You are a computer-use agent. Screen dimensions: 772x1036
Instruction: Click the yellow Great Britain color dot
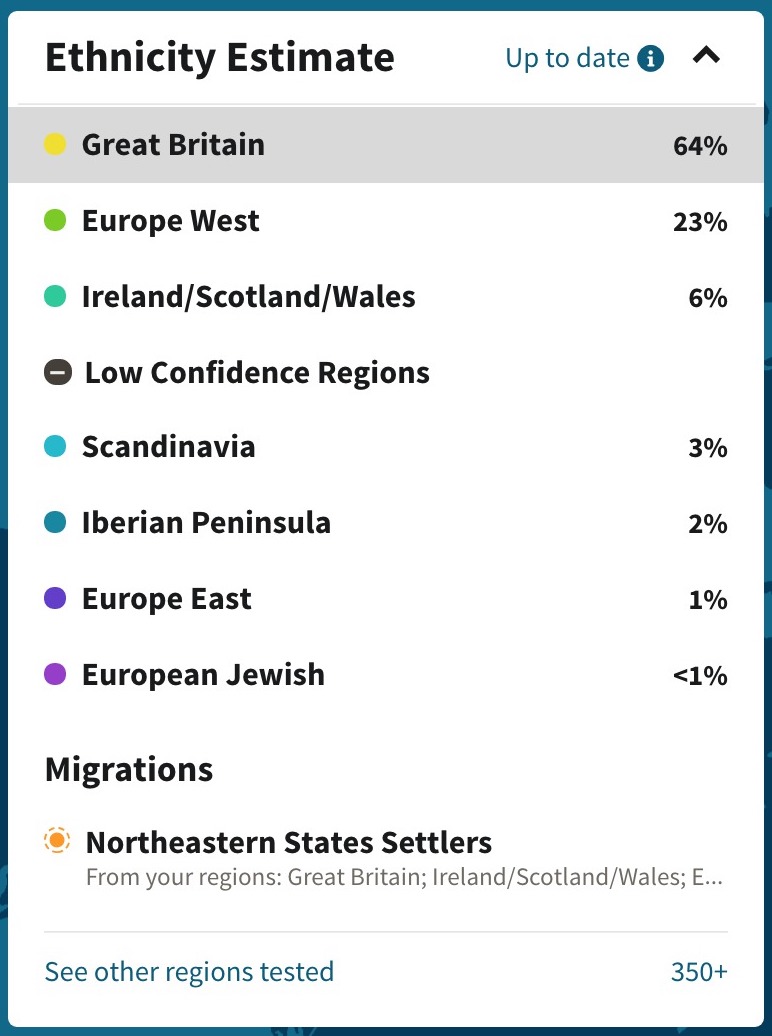(55, 145)
